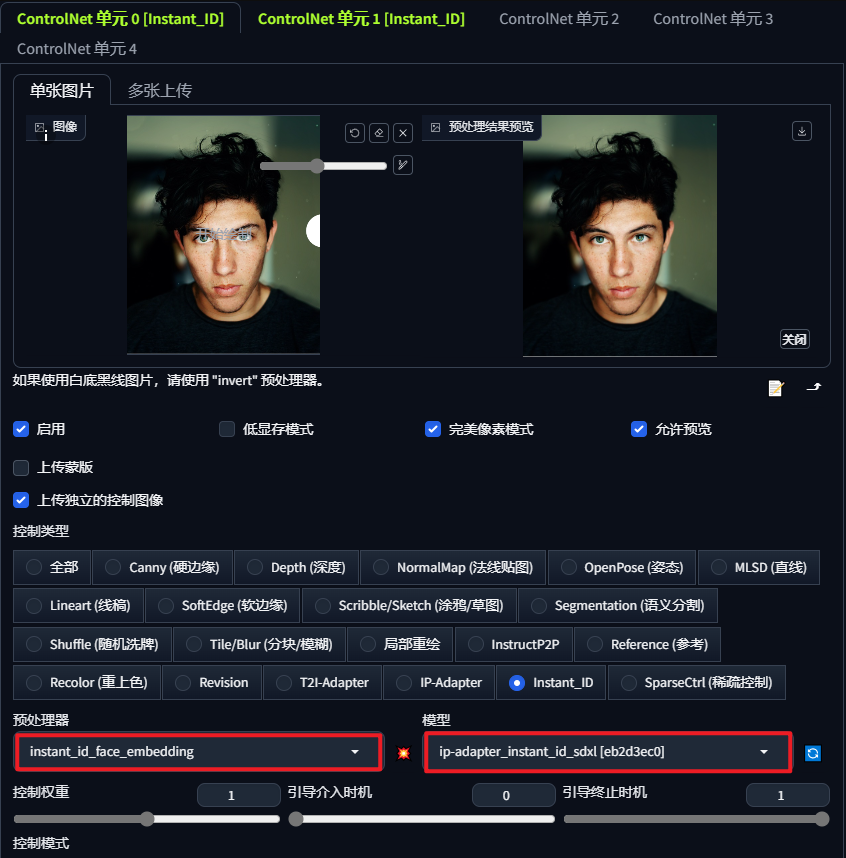846x858 pixels.
Task: Switch to the 多张上传 tab
Action: (160, 90)
